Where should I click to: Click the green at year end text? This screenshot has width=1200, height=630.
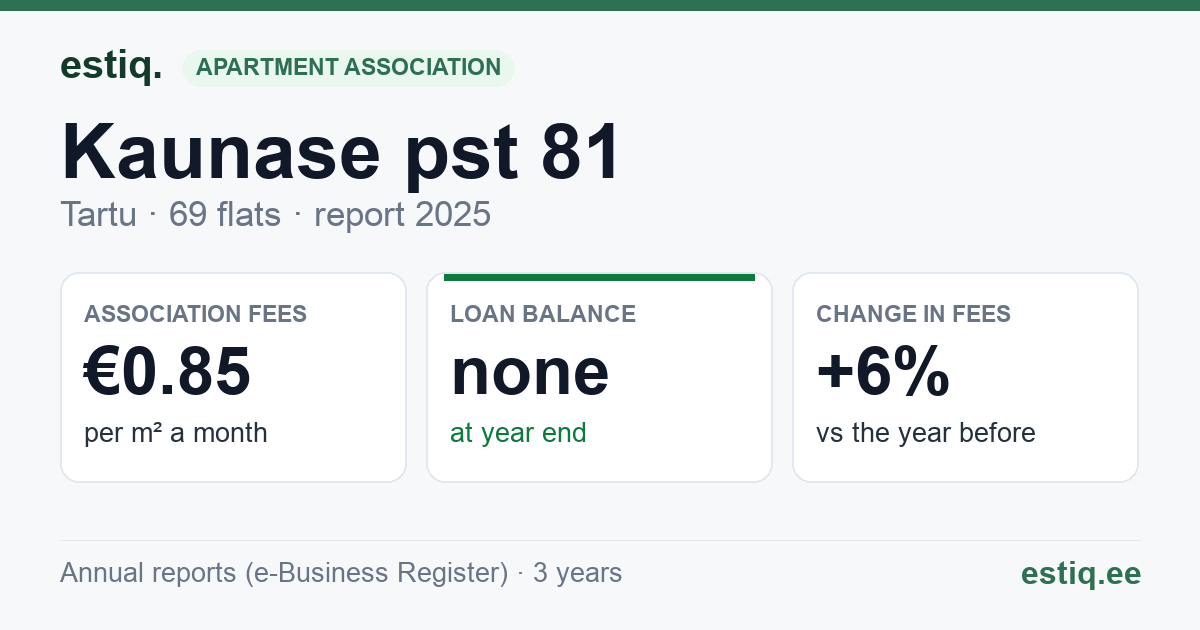tap(518, 433)
